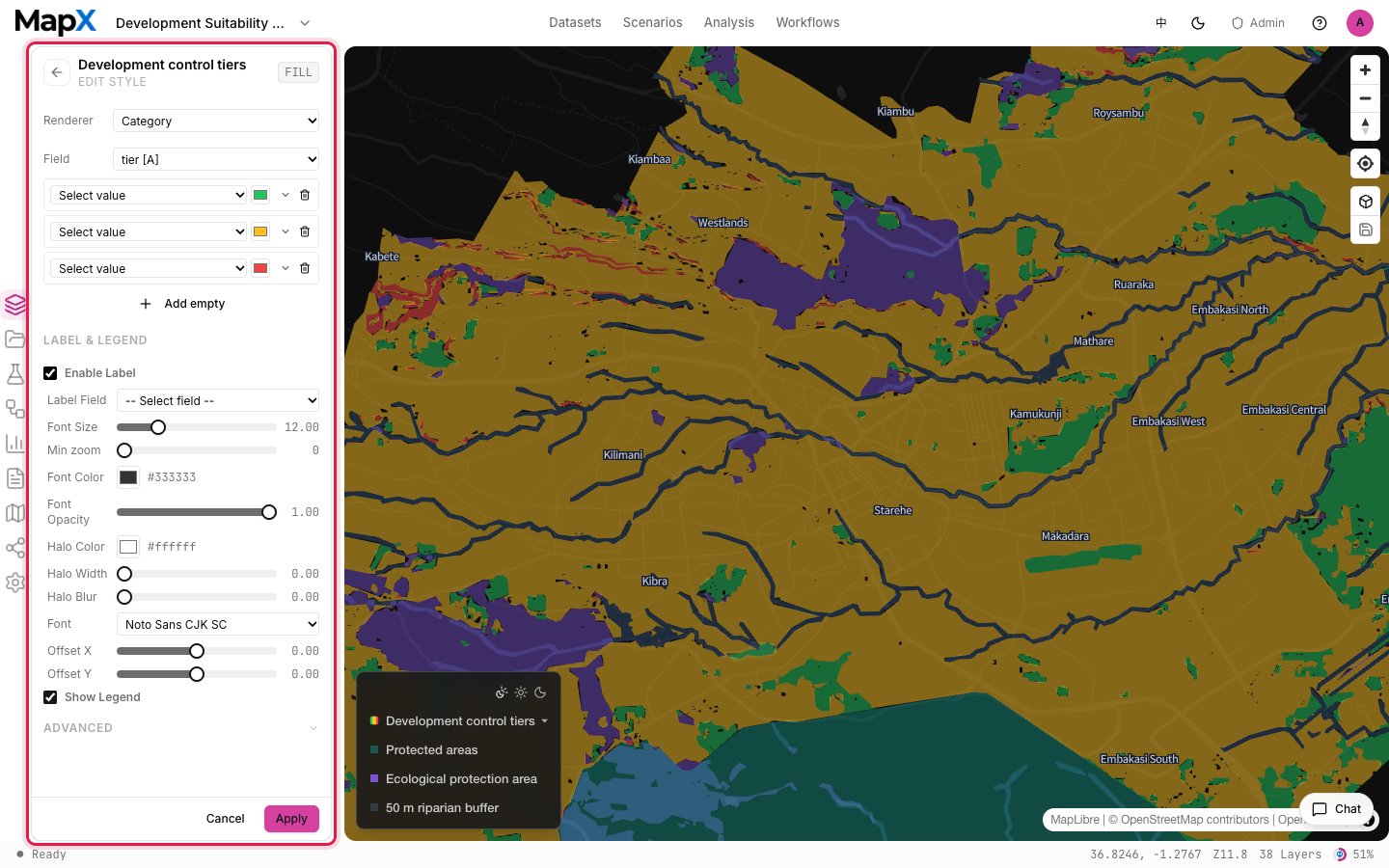Open Label Field select dropdown

[218, 400]
